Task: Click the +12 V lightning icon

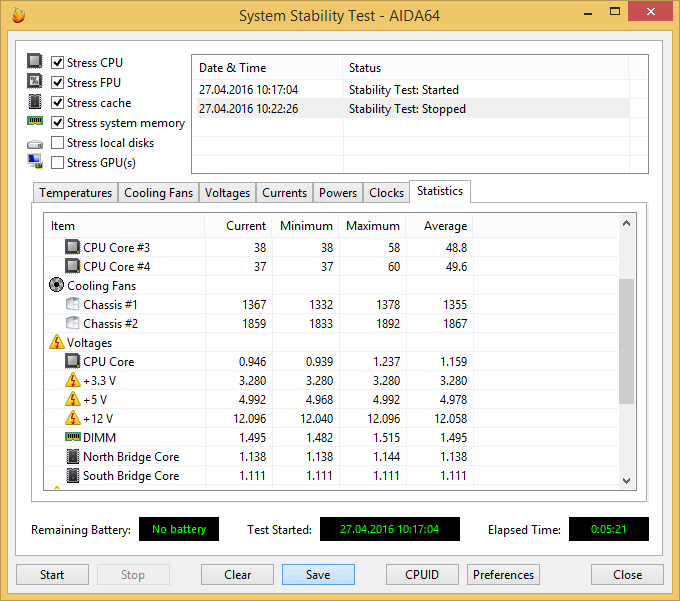Action: point(72,418)
